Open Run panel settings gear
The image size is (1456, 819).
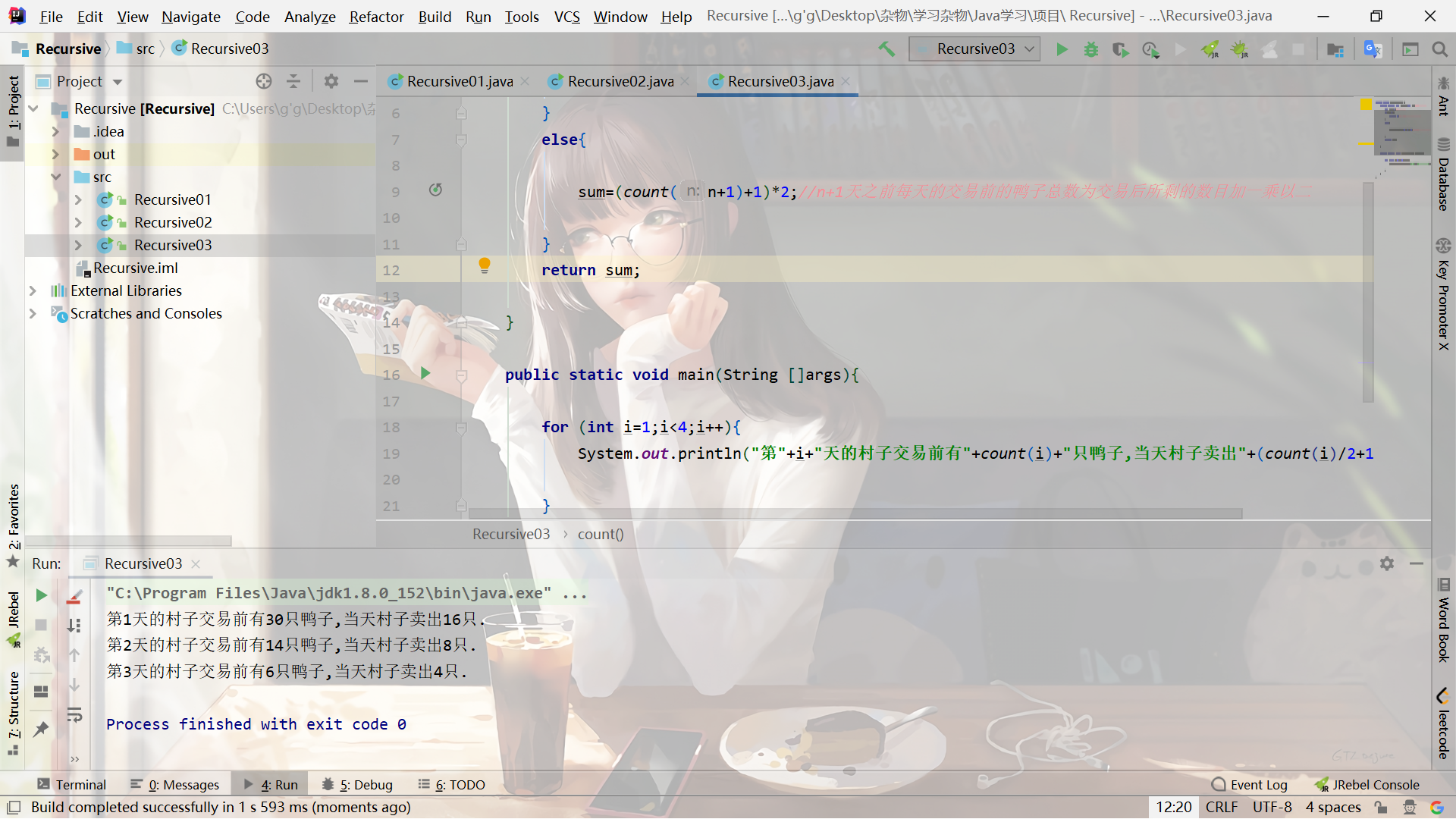coord(1387,563)
